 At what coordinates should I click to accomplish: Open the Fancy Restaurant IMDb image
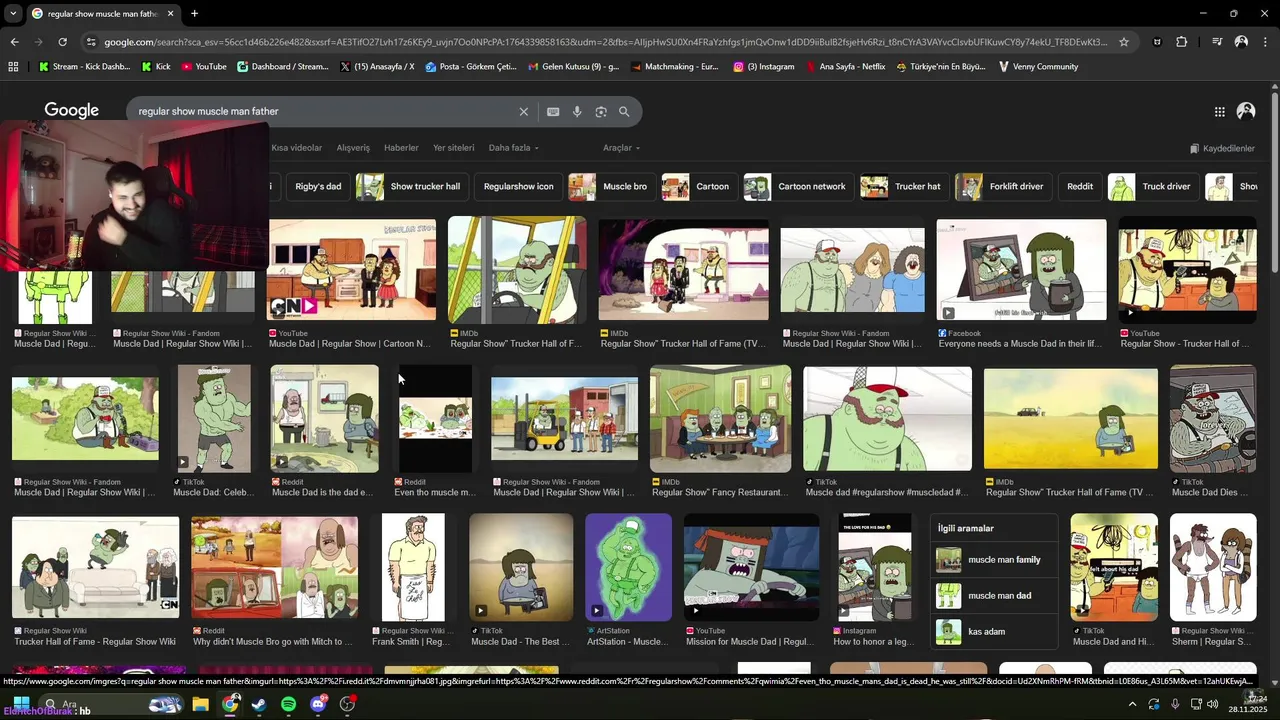(720, 419)
